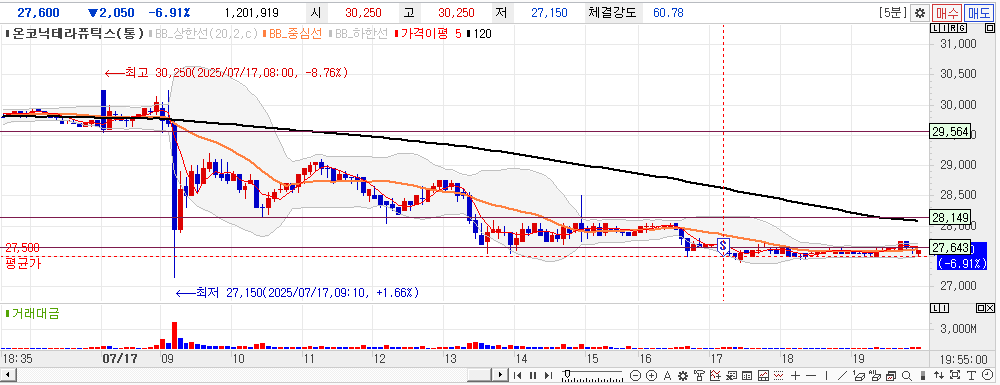Click the 27,643 price line tag
The height and width of the screenshot is (385, 1000).
[x=950, y=247]
